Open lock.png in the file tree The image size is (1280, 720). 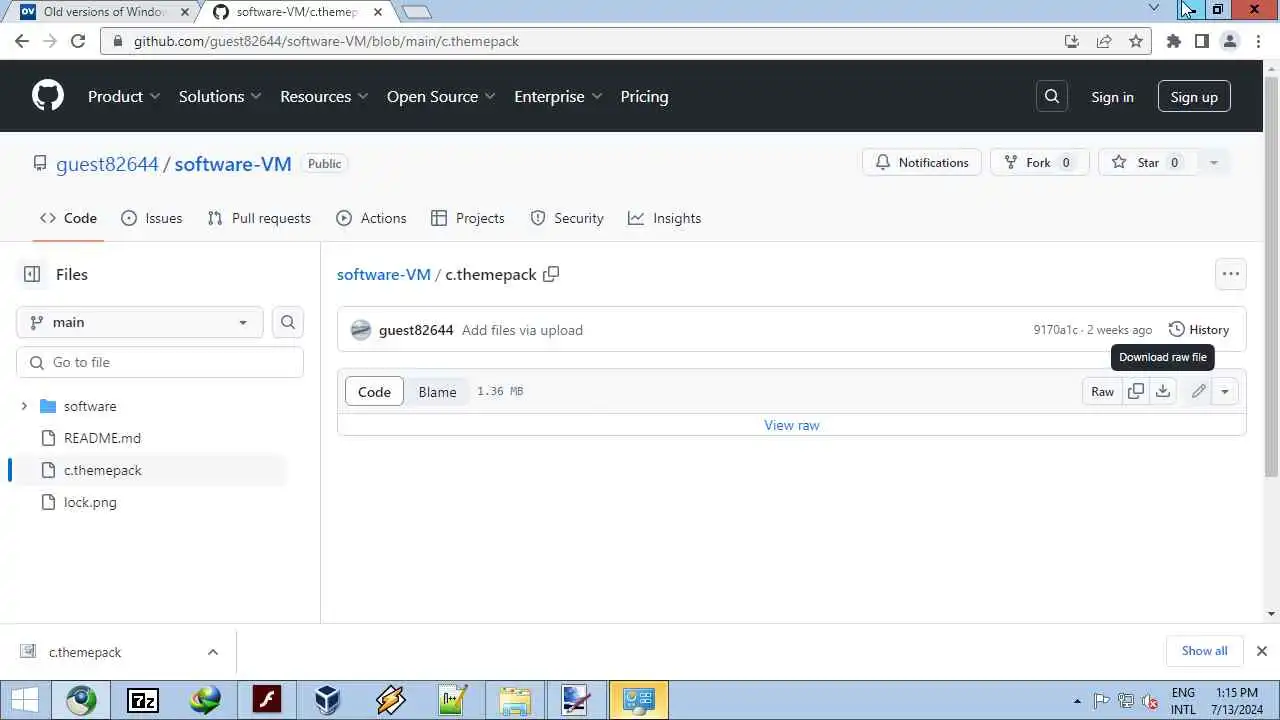click(x=90, y=502)
